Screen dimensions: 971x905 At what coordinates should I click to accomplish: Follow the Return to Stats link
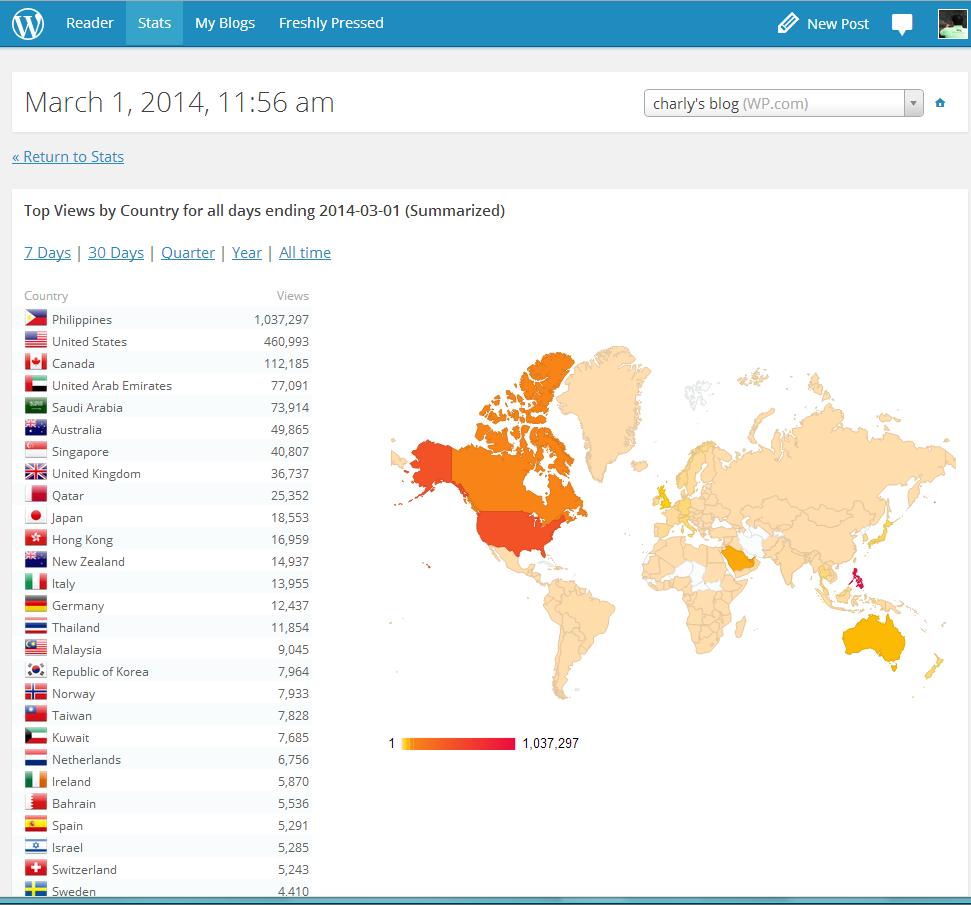tap(68, 156)
